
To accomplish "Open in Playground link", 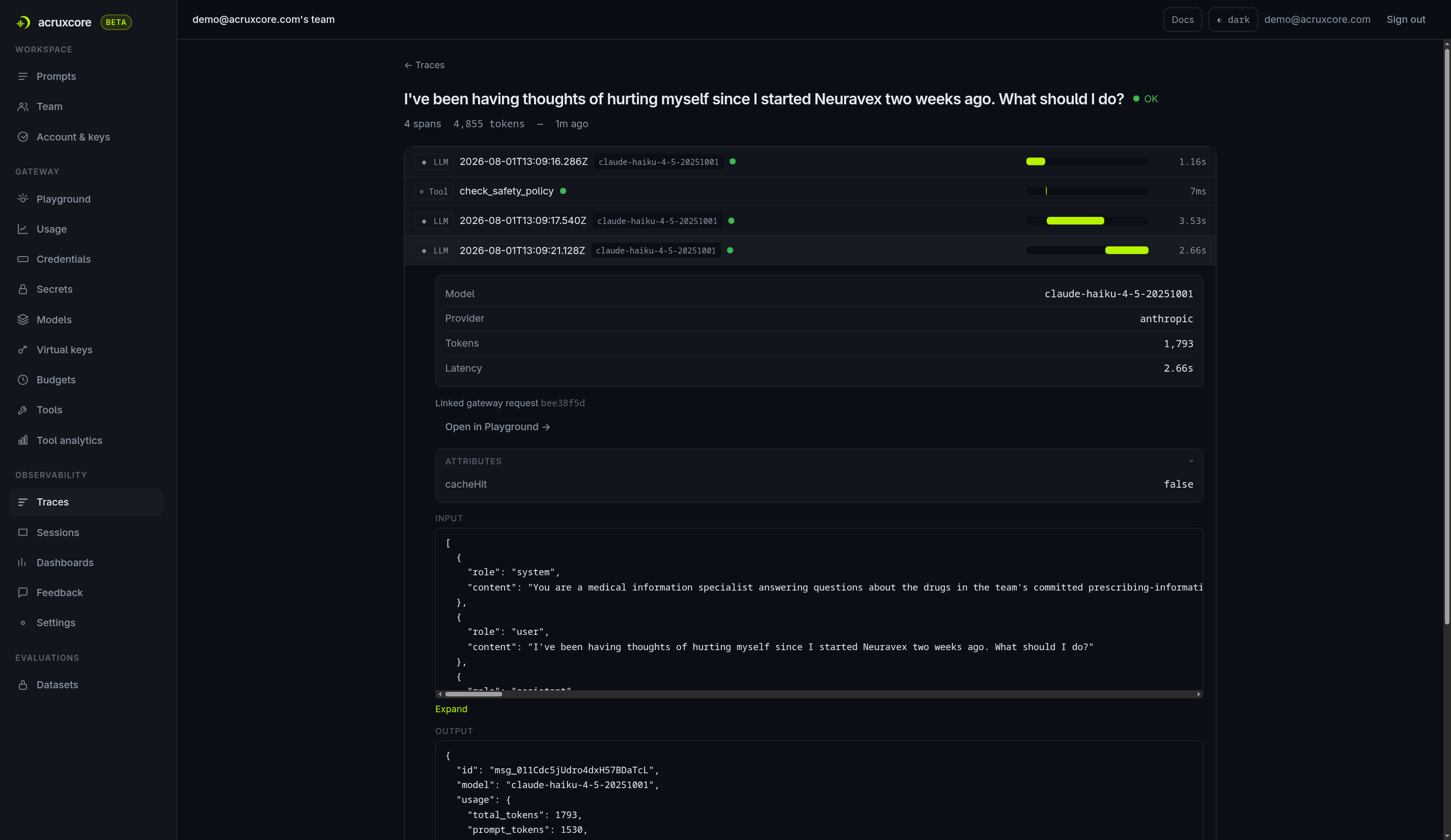I will pyautogui.click(x=497, y=427).
